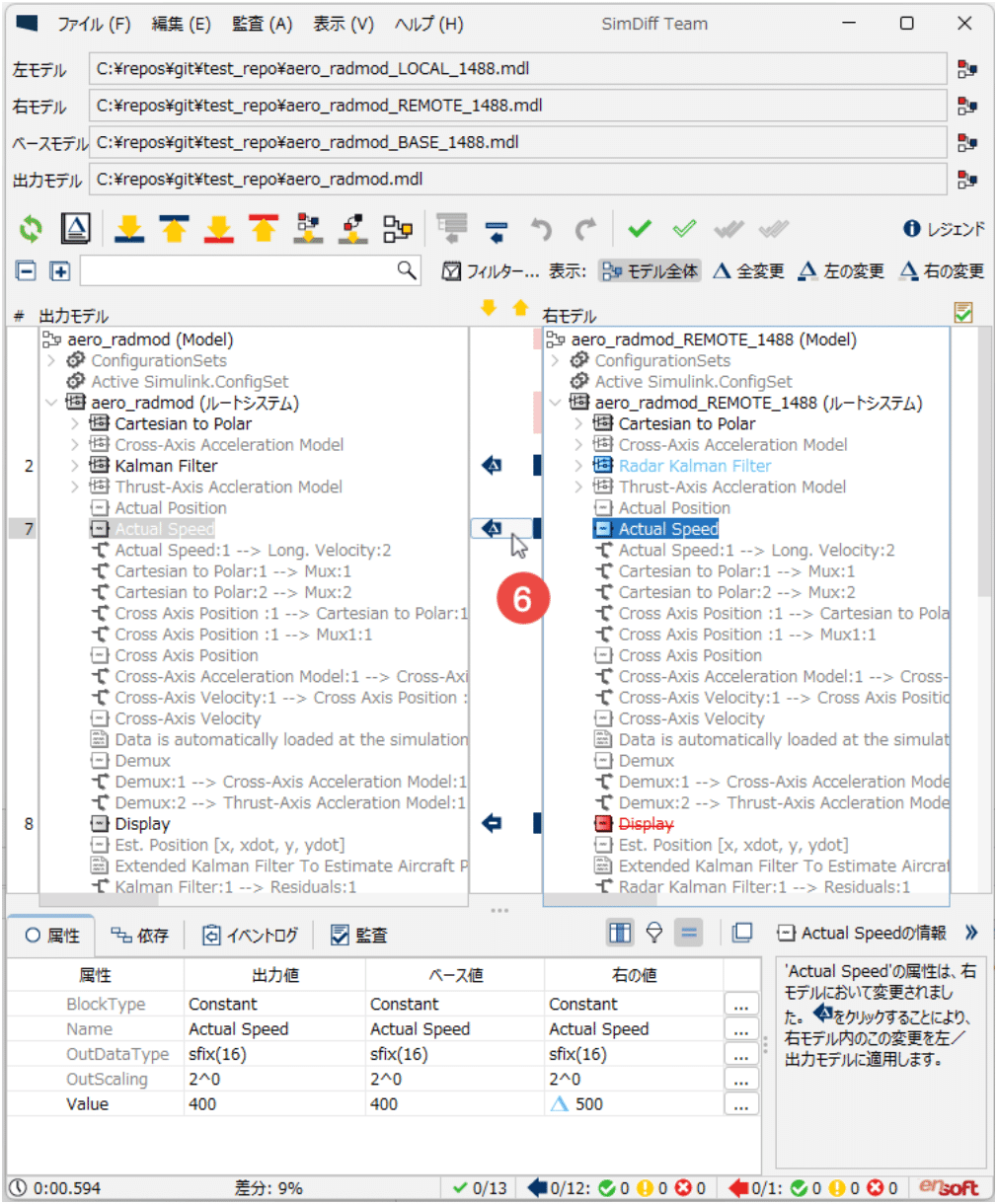The width and height of the screenshot is (997, 1204).
Task: Expand Cartesian to Polar in output tree
Action: click(x=75, y=423)
